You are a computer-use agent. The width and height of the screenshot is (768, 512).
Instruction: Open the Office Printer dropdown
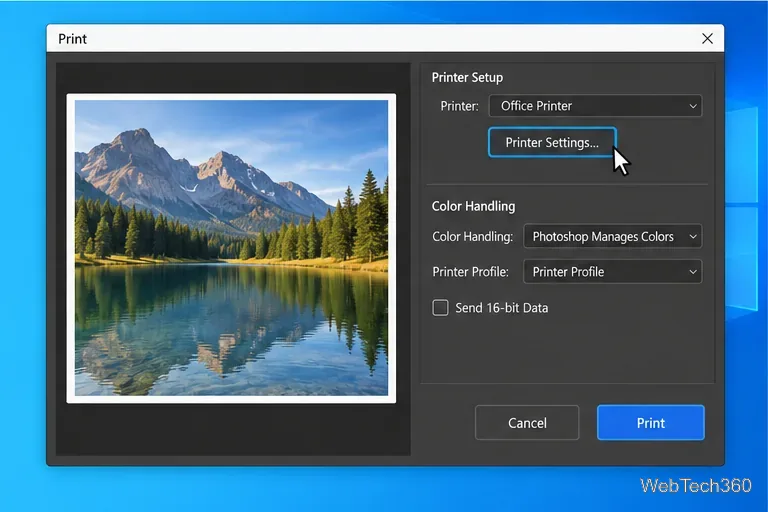coord(595,106)
